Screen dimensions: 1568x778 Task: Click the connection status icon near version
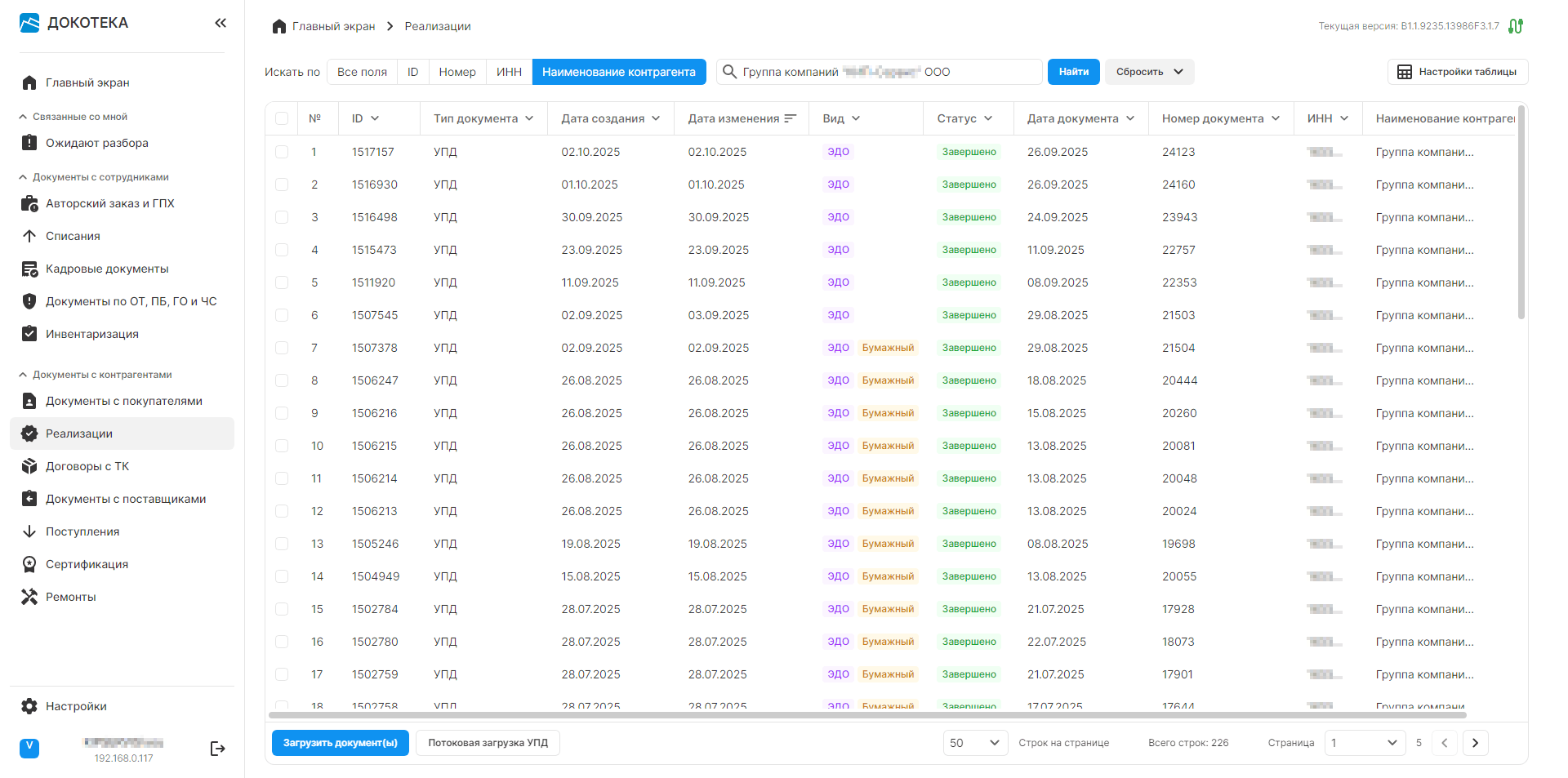(1516, 26)
